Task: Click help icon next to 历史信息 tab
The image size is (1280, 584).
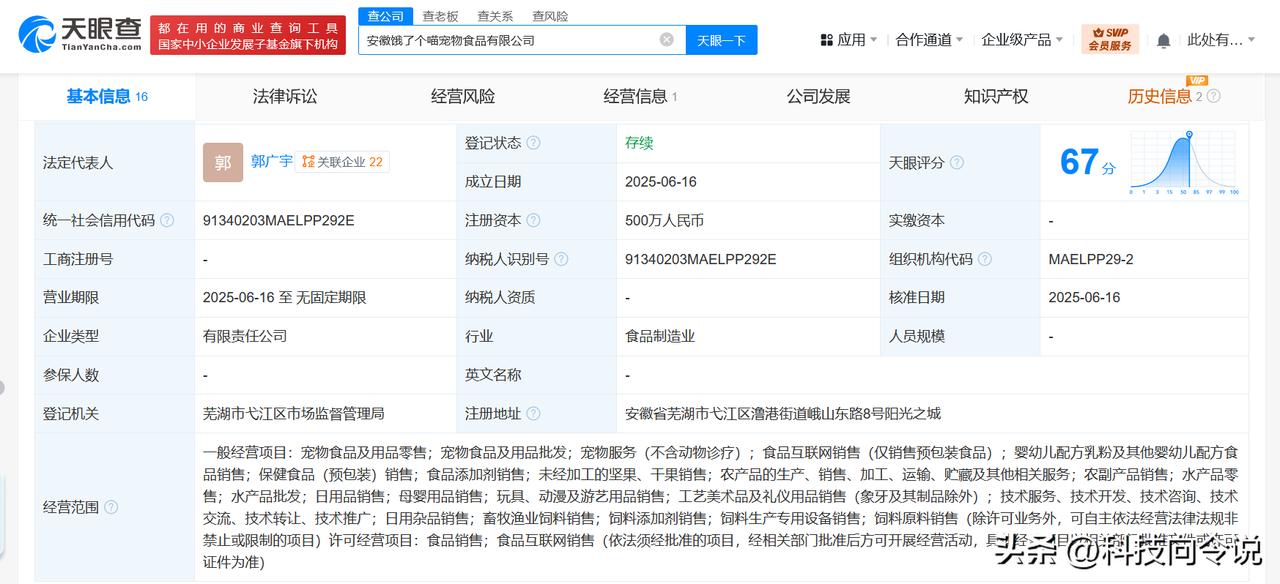Action: click(x=1213, y=96)
